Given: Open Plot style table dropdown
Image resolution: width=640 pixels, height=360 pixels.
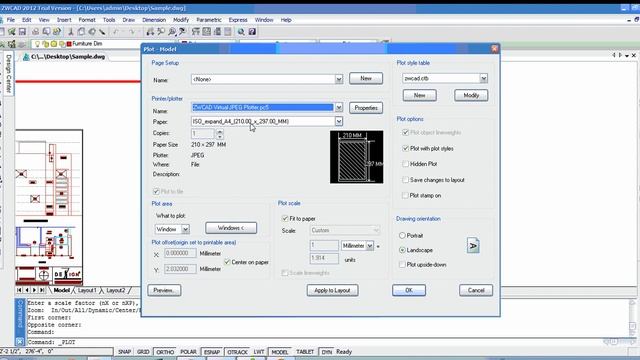Looking at the screenshot, I should 483,78.
